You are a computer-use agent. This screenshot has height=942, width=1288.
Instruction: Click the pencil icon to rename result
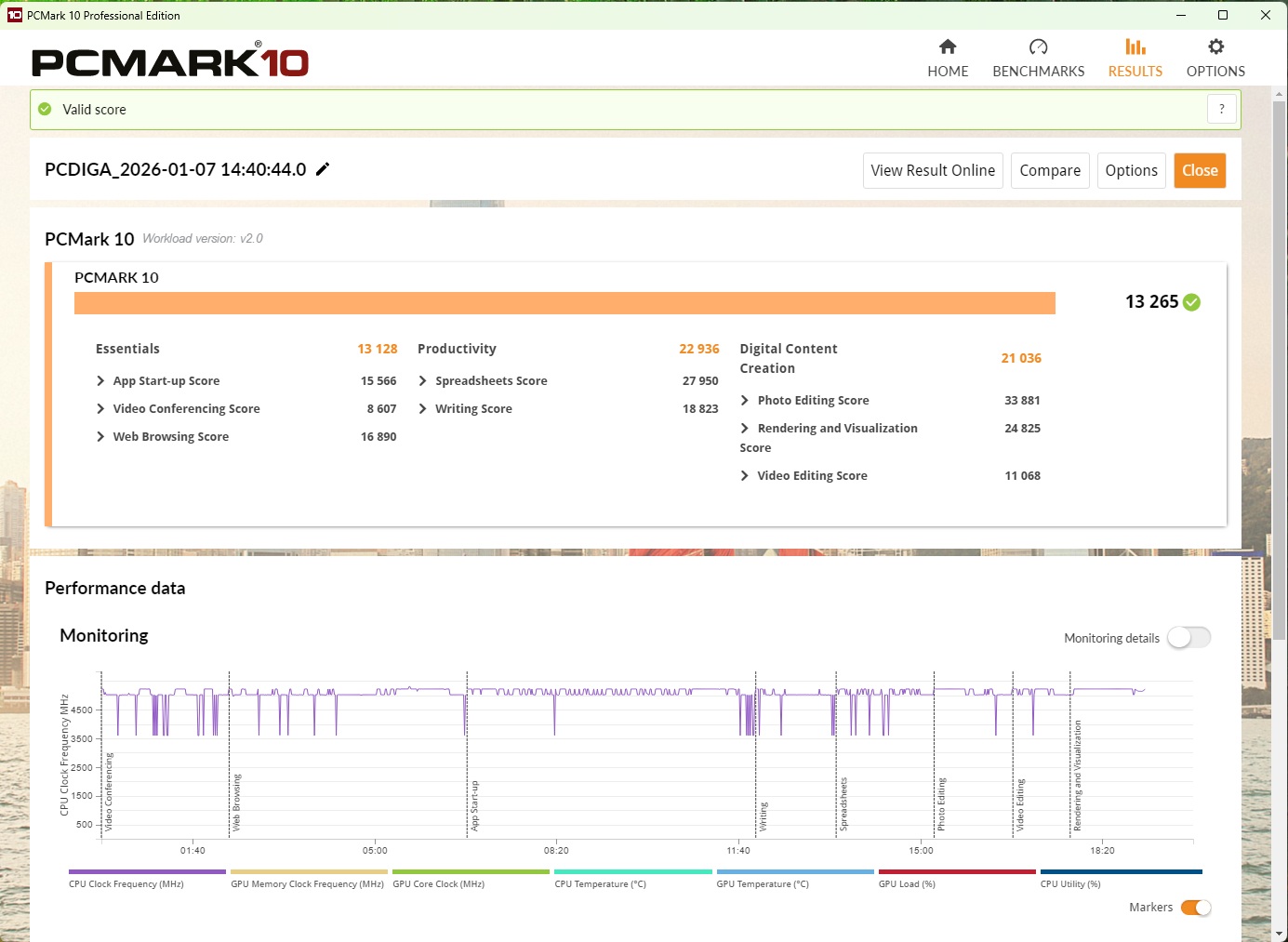tap(323, 169)
